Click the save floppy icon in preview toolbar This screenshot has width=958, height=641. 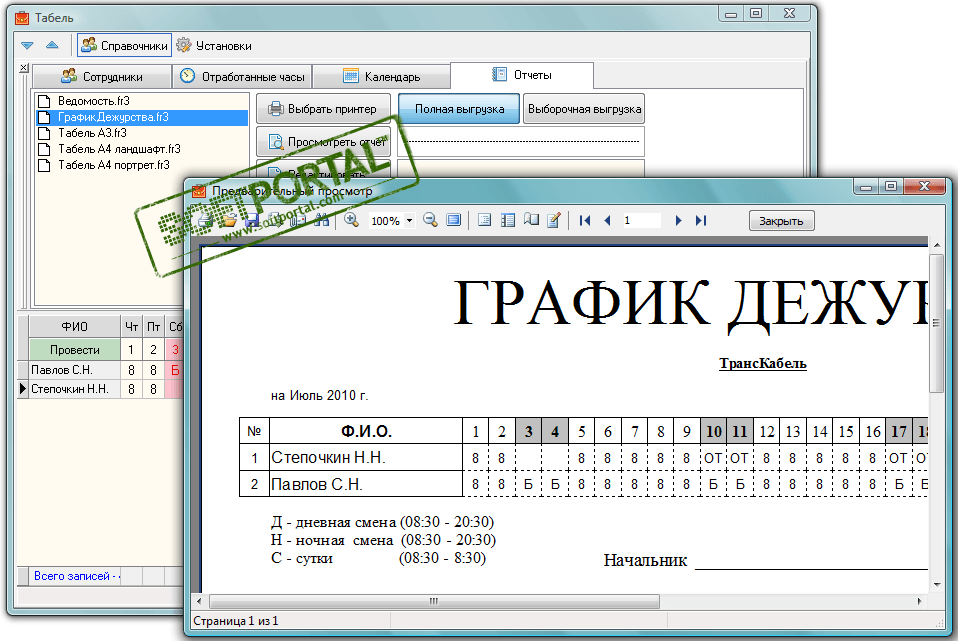pos(252,221)
